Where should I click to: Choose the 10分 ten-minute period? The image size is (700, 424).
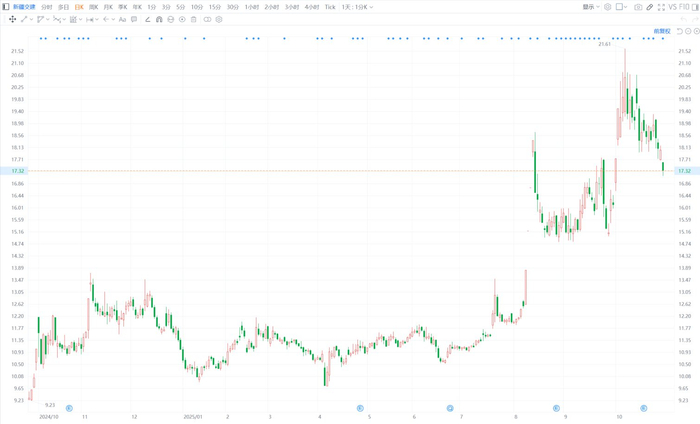click(197, 7)
